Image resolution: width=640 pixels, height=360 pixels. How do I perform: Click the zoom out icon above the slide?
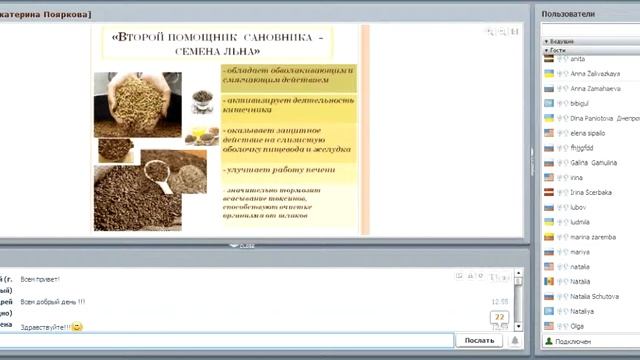[502, 31]
